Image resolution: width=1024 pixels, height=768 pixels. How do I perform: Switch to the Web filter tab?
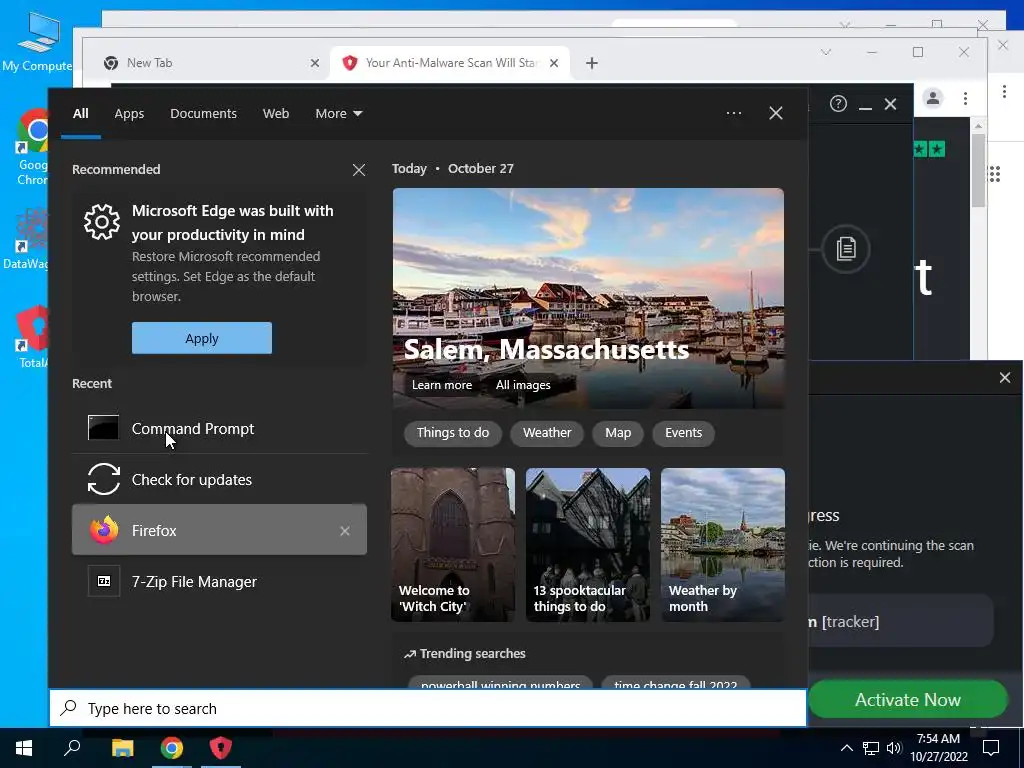point(276,114)
